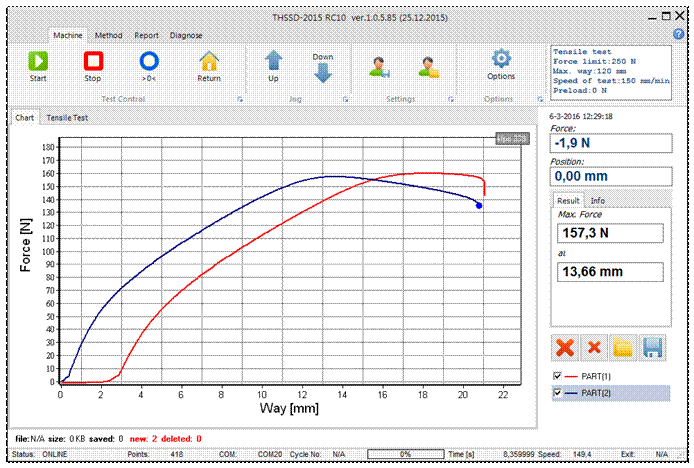
Task: Click the gray button at chart top-right
Action: click(x=512, y=139)
